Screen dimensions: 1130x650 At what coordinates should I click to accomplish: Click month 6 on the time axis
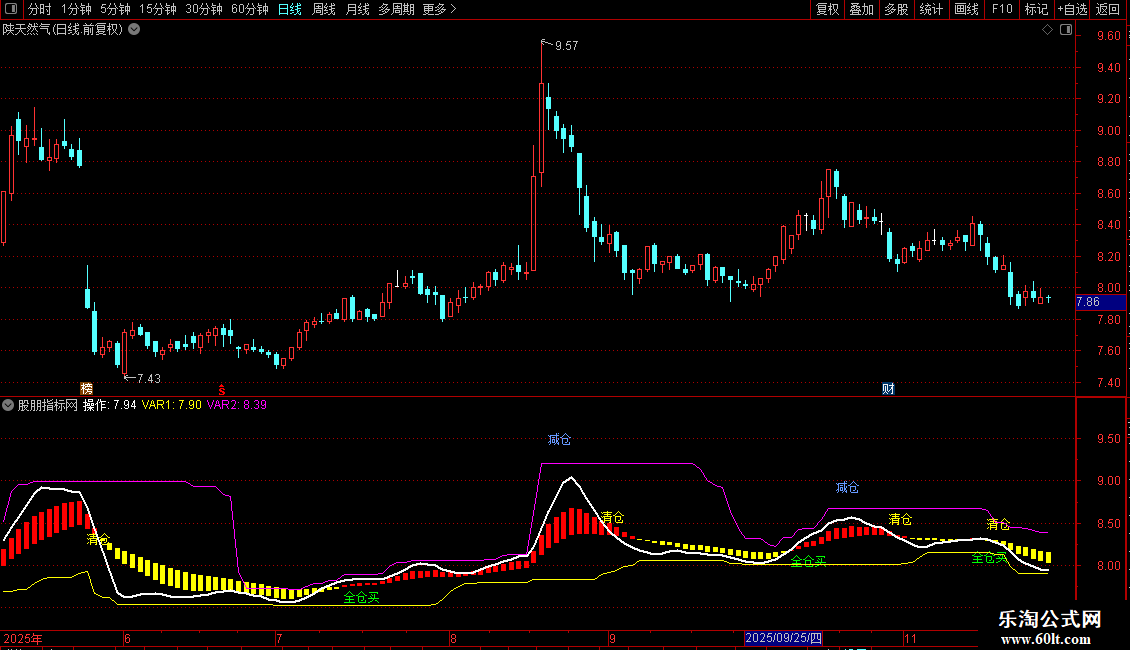(128, 638)
